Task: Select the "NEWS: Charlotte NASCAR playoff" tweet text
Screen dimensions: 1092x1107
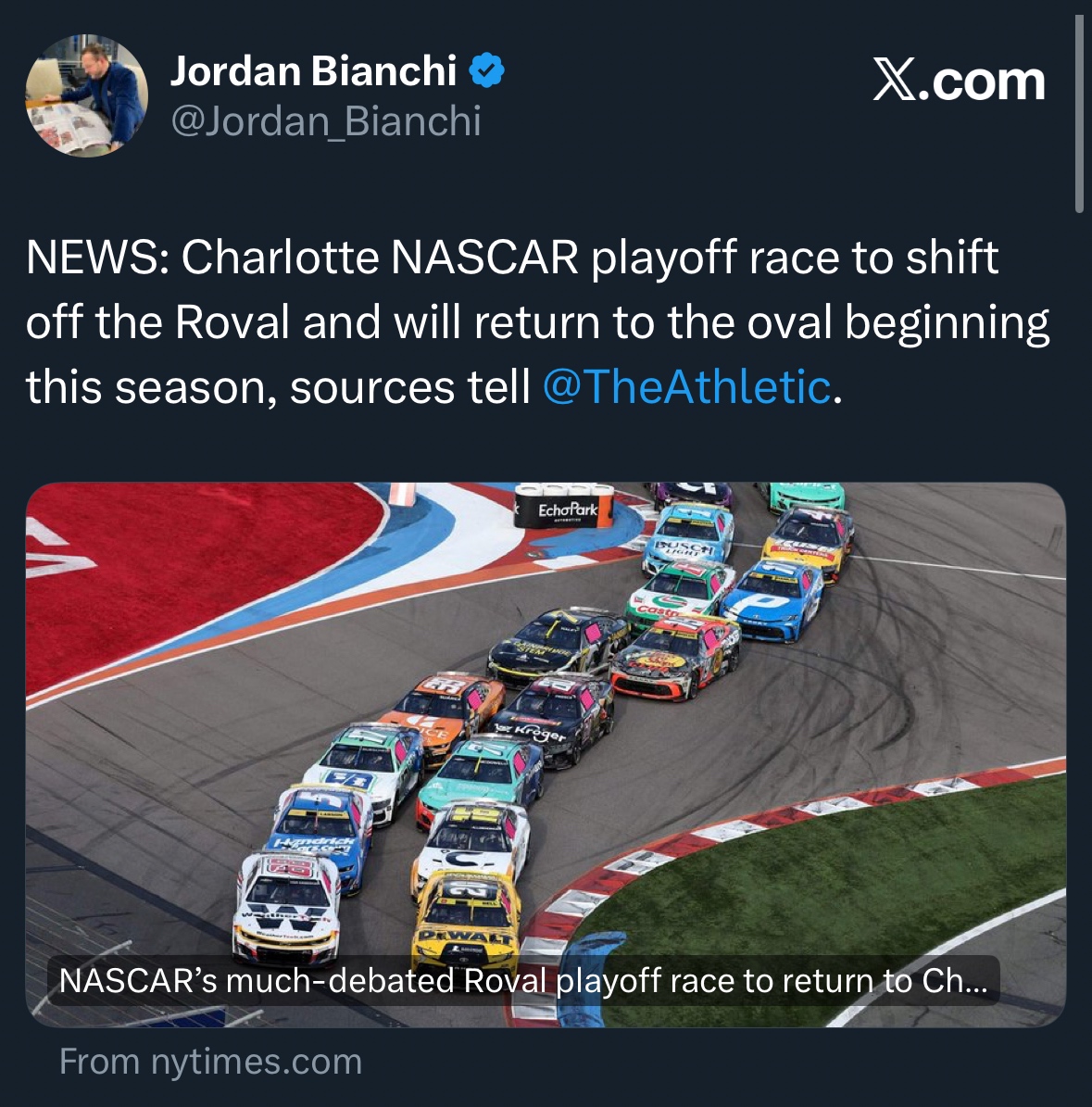Action: pyautogui.click(x=538, y=322)
